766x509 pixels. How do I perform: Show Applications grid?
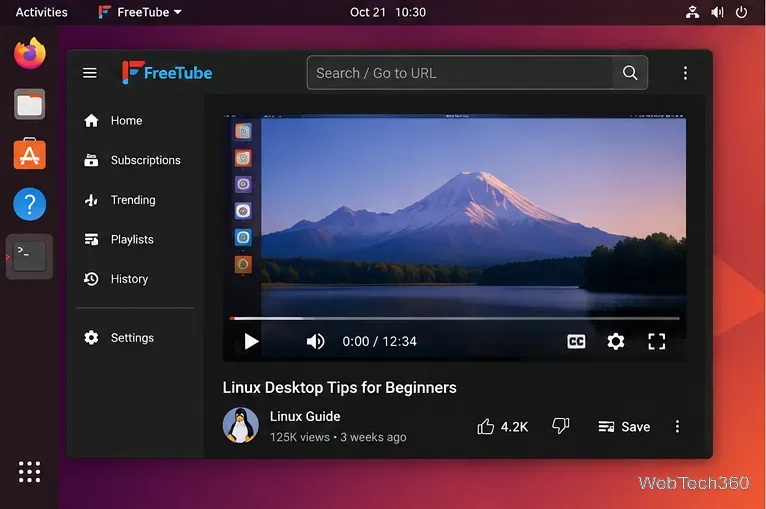29,471
